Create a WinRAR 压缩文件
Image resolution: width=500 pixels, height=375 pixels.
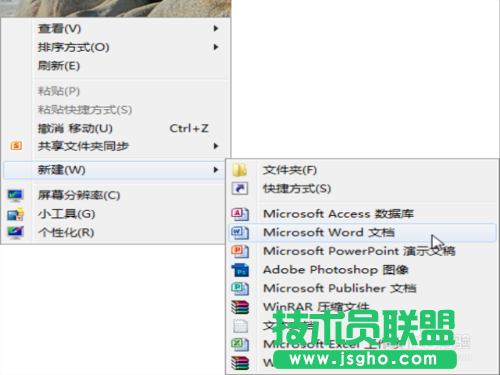(362, 307)
